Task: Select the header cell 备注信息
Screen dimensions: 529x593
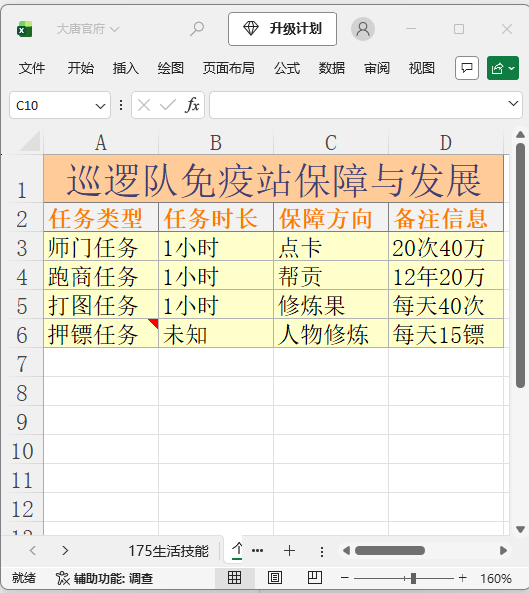Action: tap(446, 217)
